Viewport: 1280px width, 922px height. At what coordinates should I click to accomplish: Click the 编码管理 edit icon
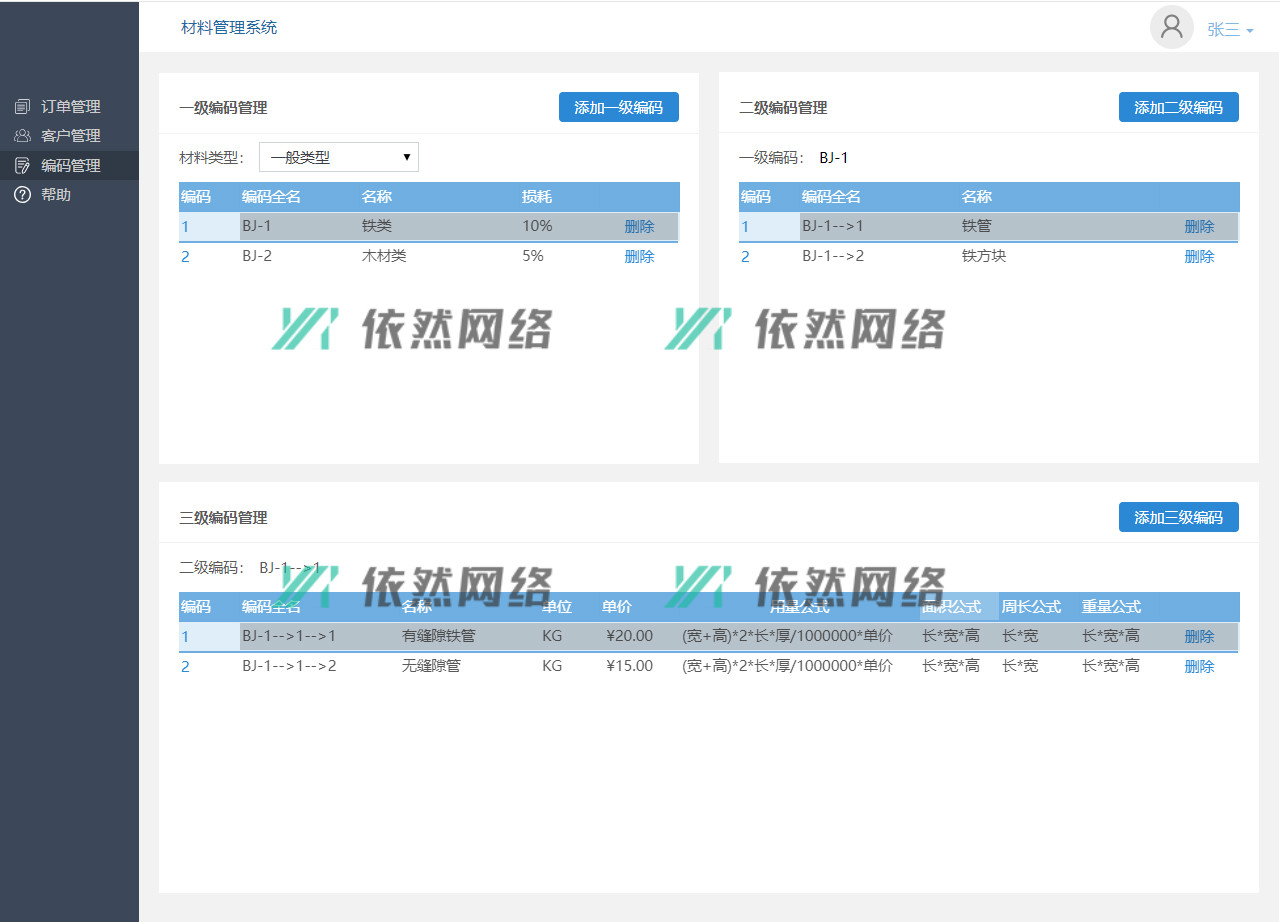22,166
